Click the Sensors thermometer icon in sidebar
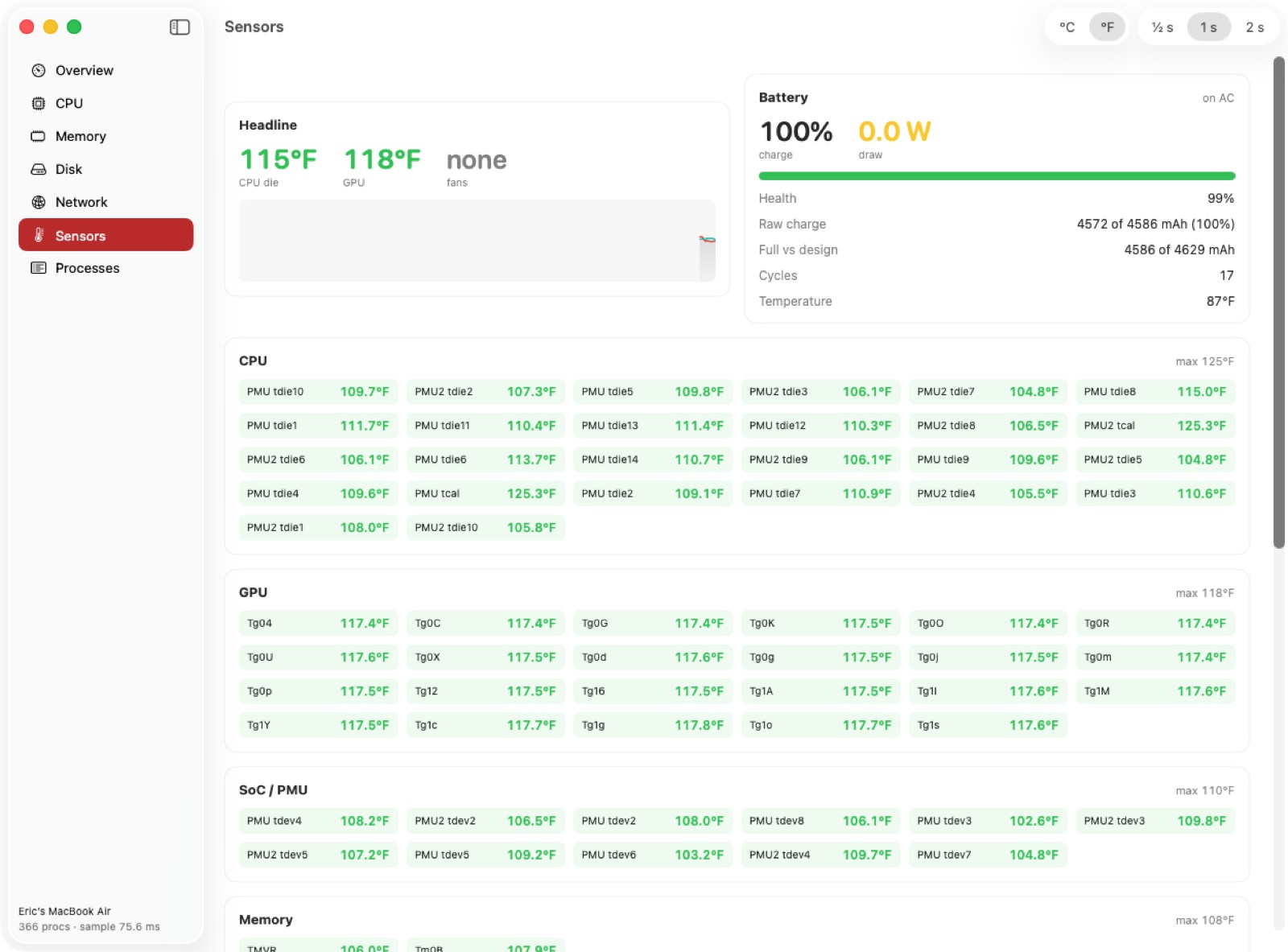This screenshot has height=952, width=1288. (x=38, y=236)
